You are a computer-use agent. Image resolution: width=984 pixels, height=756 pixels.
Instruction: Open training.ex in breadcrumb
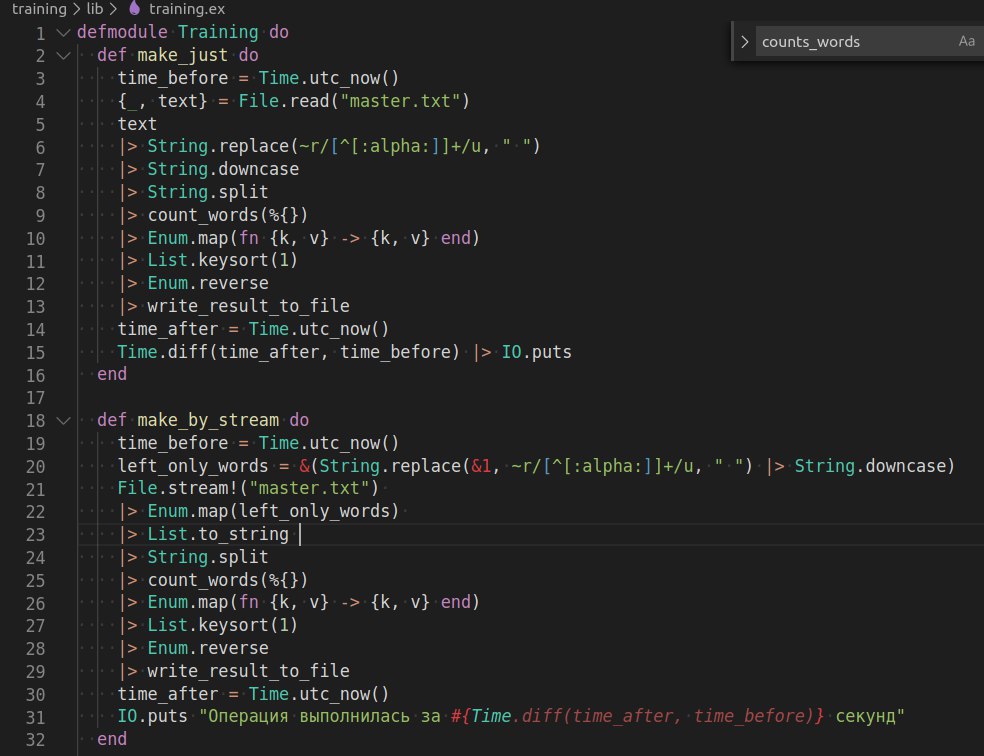click(x=187, y=9)
